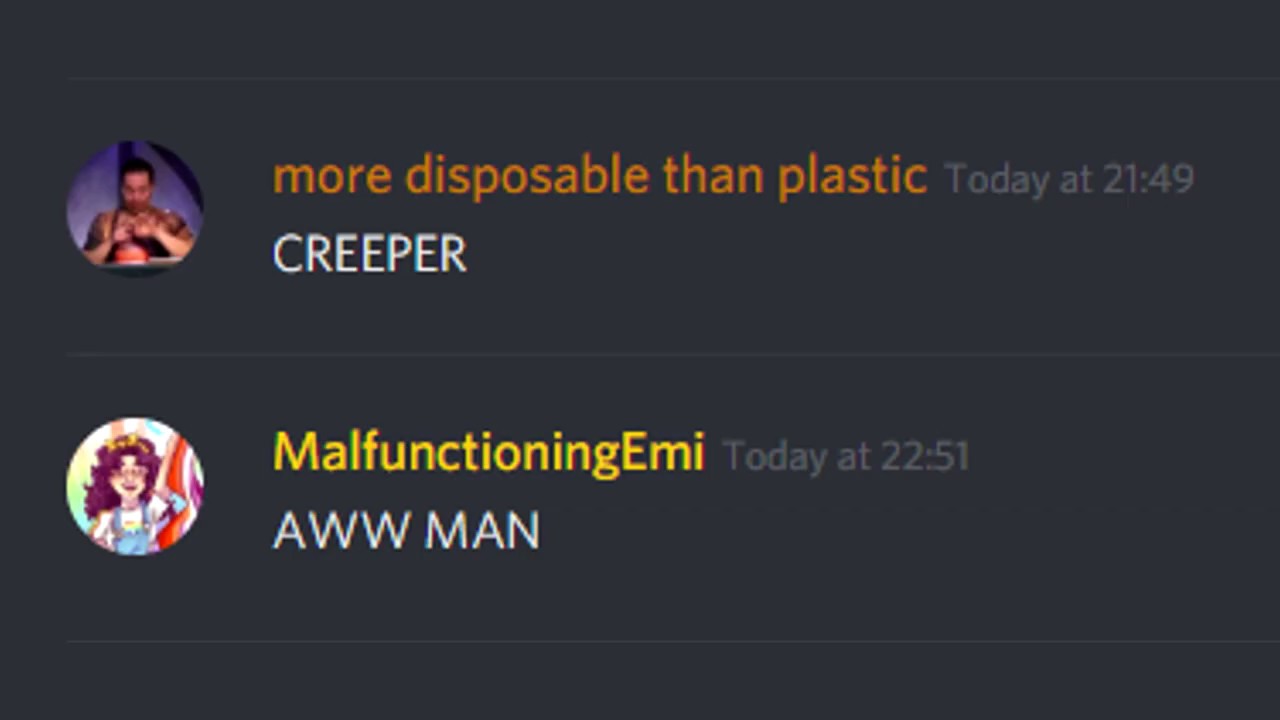
Task: Click the CREEPER message text
Action: click(x=370, y=255)
